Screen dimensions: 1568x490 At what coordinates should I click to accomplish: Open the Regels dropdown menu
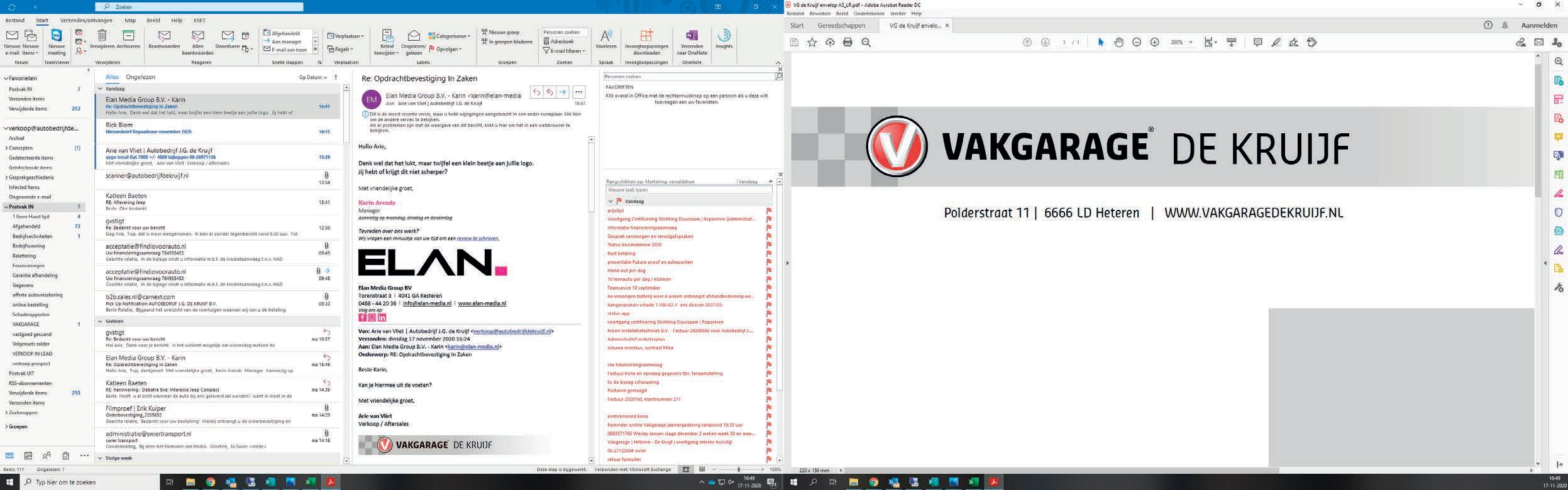click(x=341, y=49)
